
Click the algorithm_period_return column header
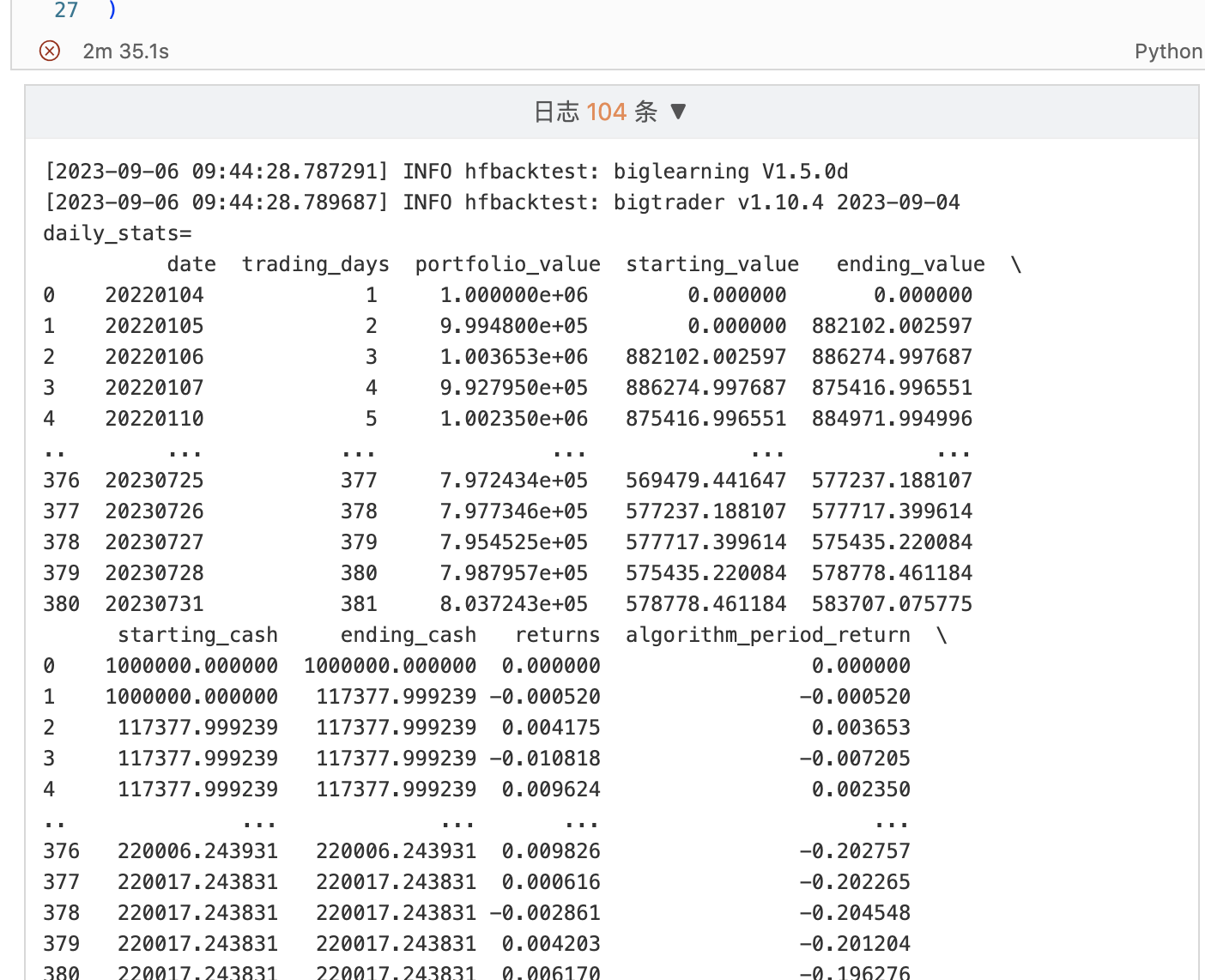[x=767, y=635]
